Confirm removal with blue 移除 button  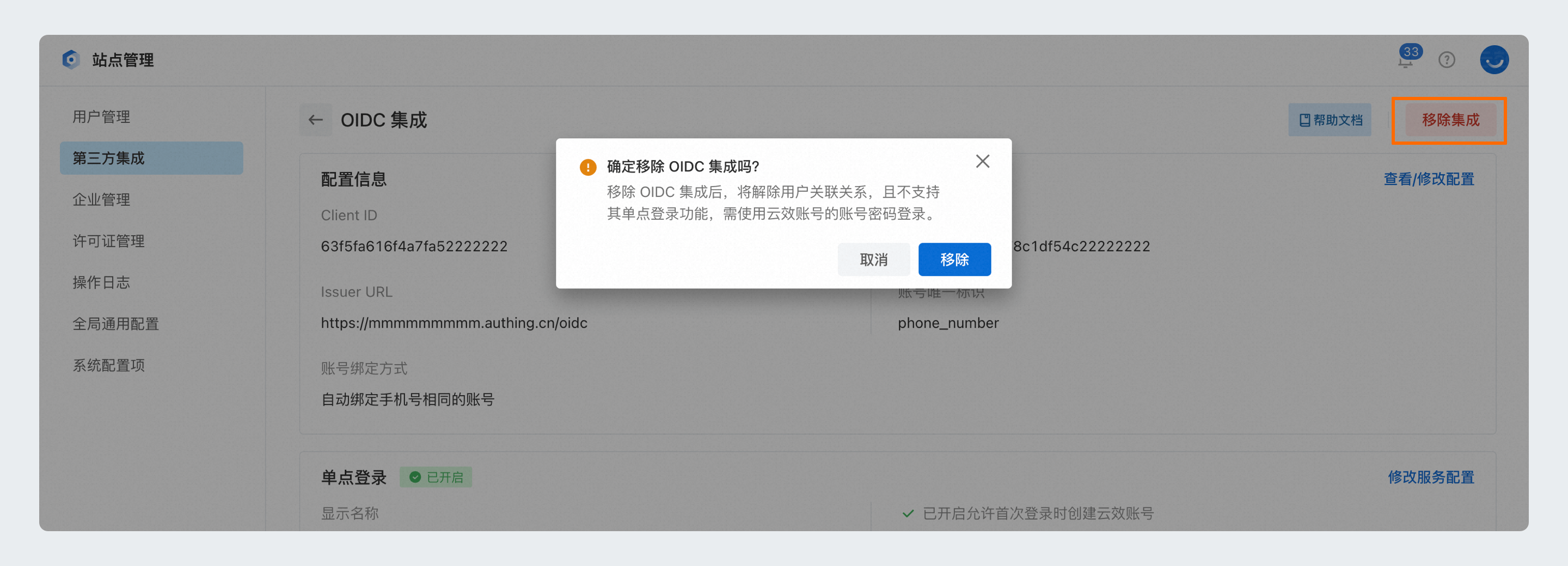tap(954, 260)
